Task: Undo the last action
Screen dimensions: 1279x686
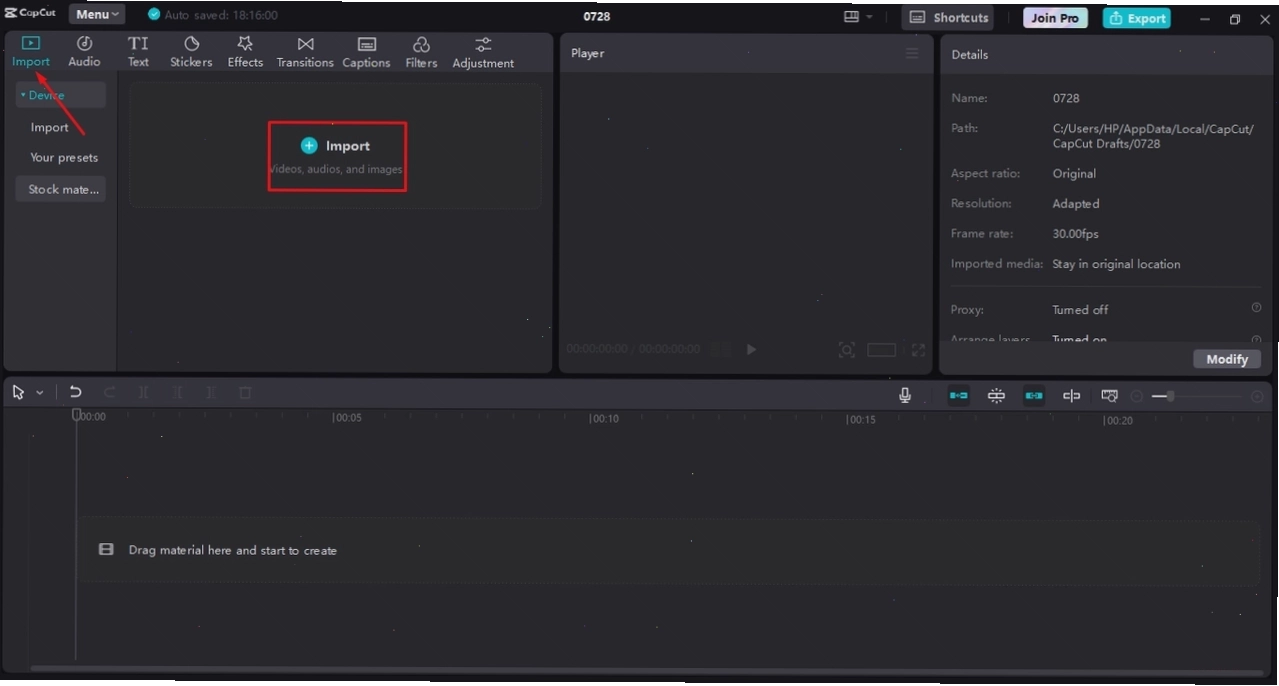Action: click(75, 393)
